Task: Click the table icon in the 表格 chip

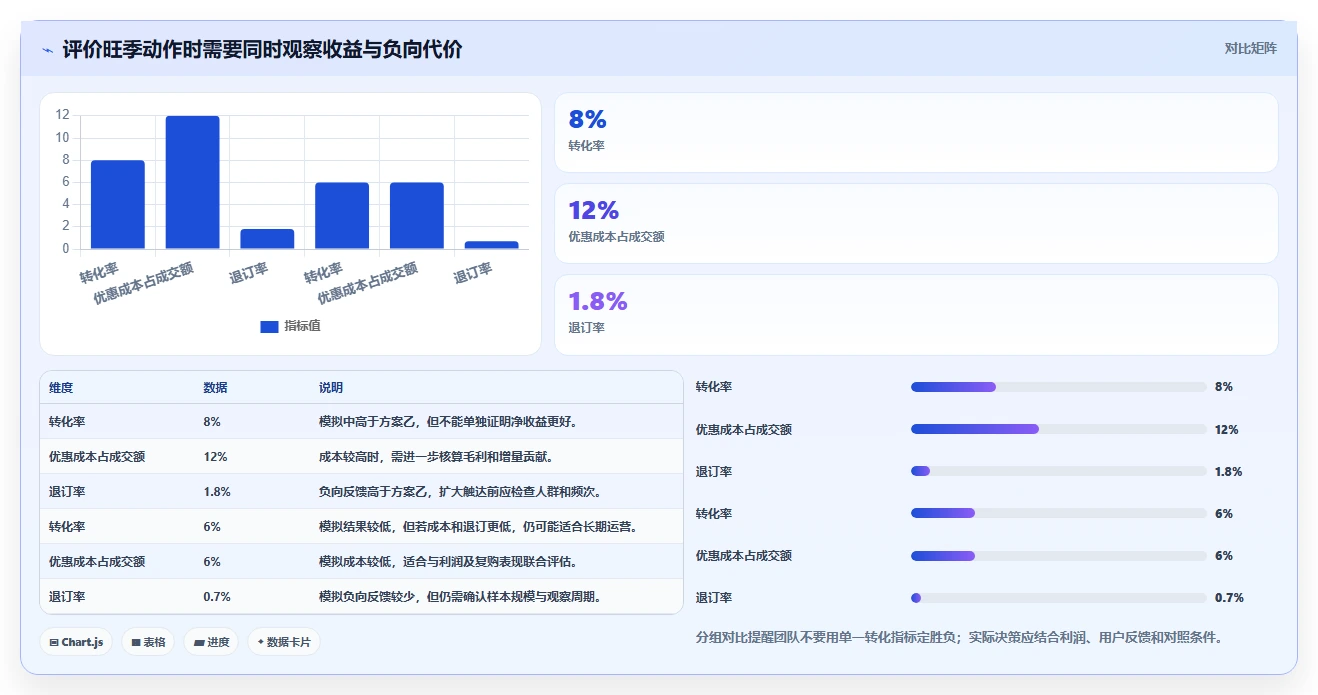Action: coord(136,642)
